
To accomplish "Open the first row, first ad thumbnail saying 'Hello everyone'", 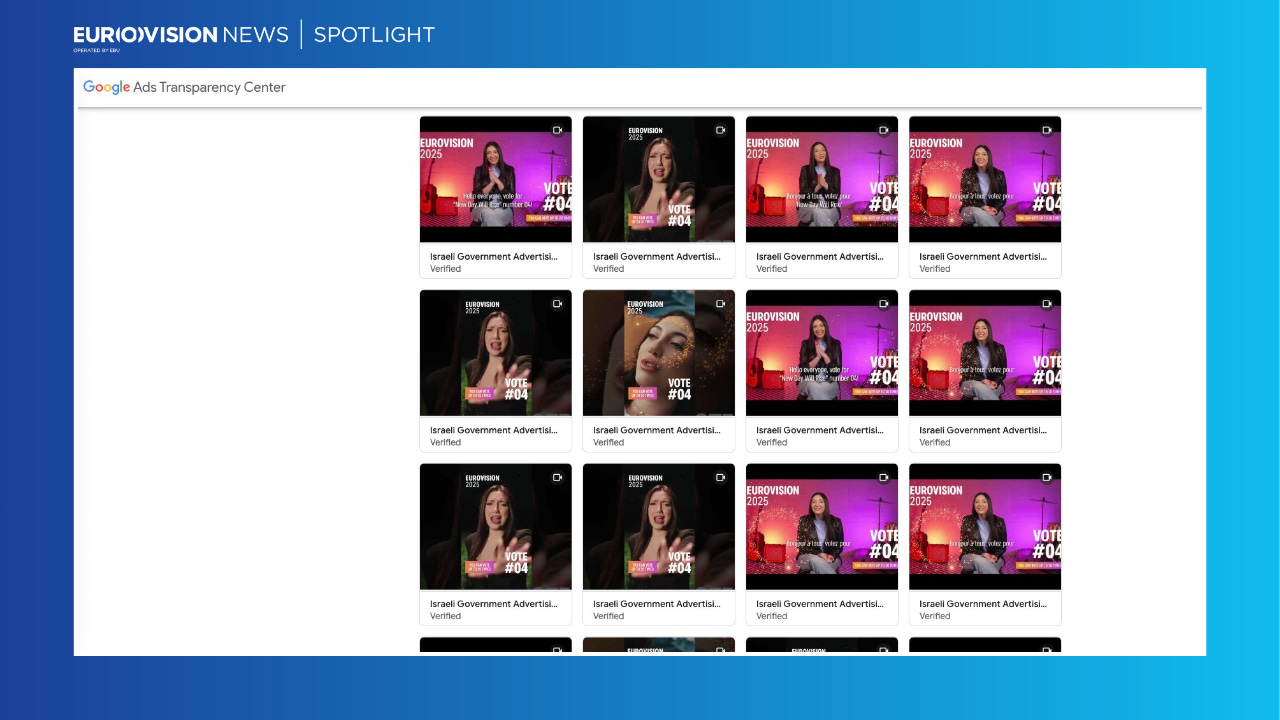I will click(496, 179).
